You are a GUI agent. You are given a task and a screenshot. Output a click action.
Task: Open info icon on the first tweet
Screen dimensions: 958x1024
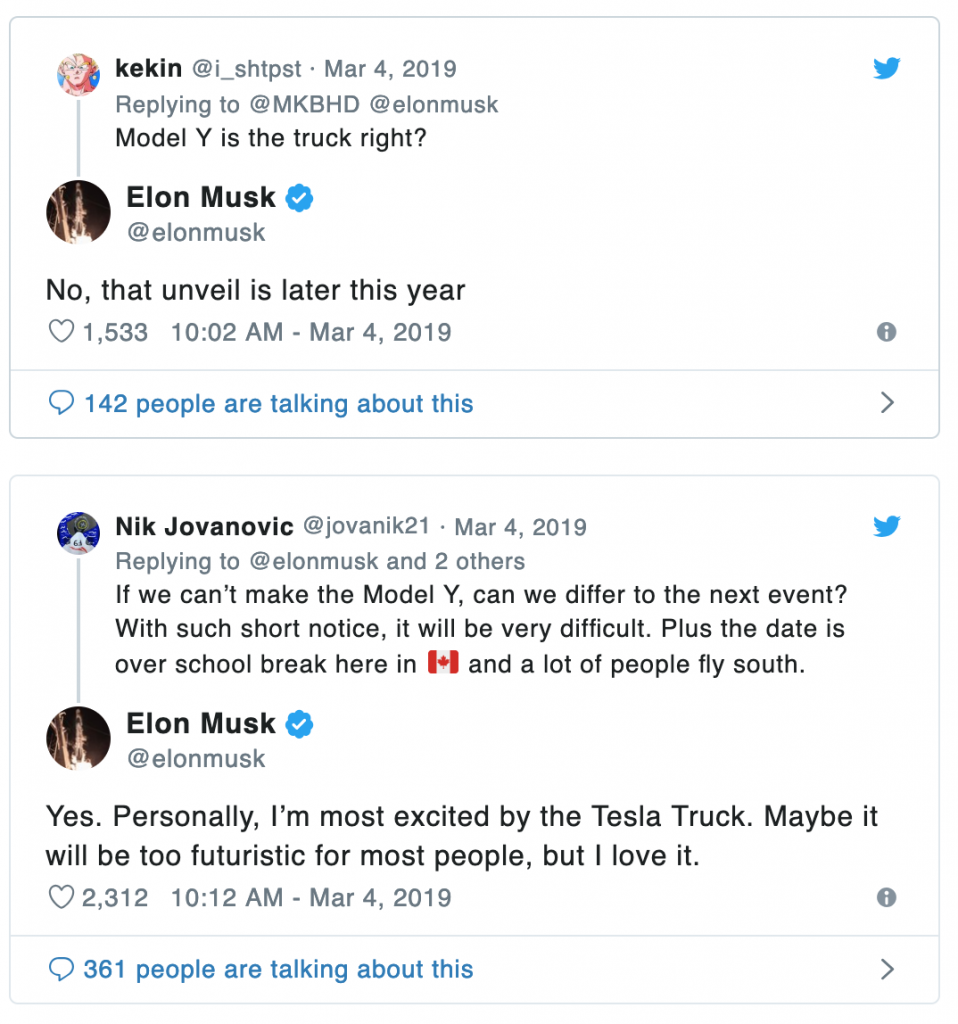(886, 332)
